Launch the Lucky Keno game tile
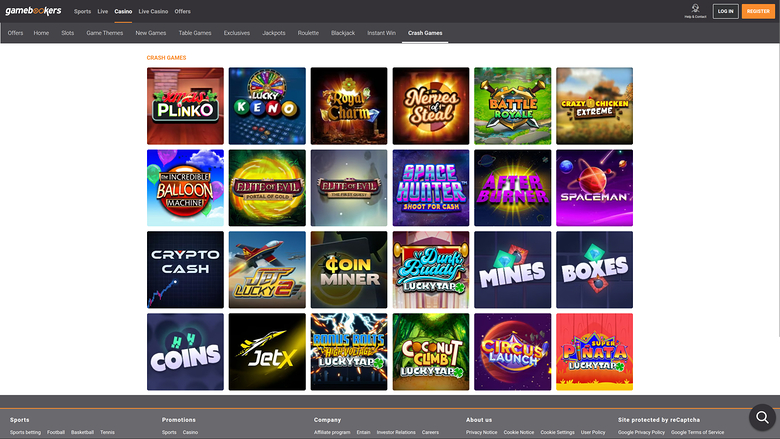The image size is (780, 439). (x=267, y=106)
